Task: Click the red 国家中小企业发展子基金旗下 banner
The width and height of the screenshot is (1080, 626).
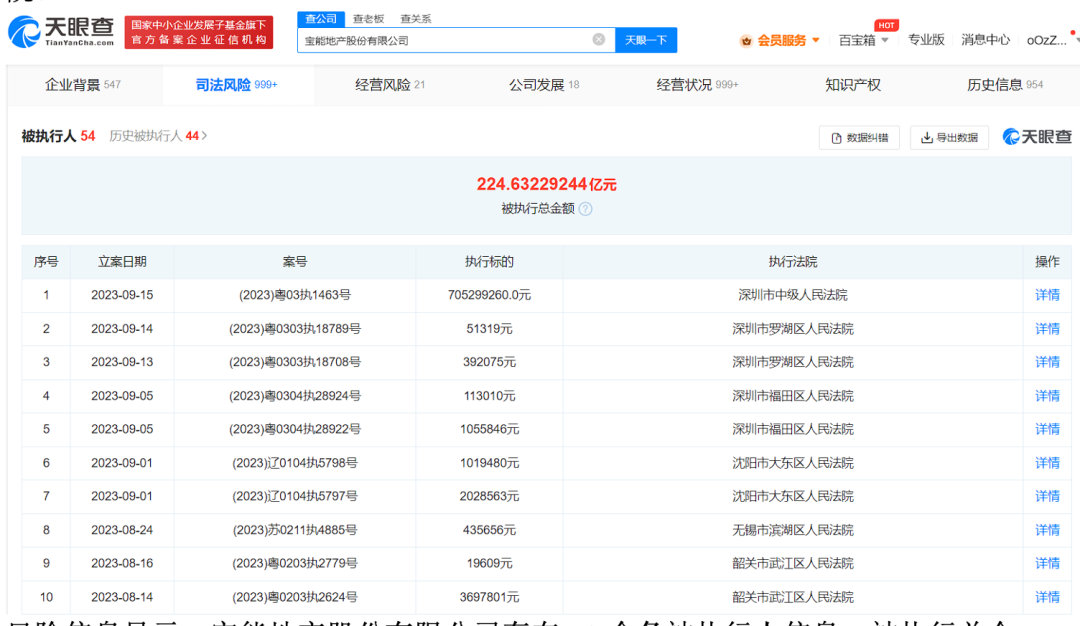Action: 198,32
